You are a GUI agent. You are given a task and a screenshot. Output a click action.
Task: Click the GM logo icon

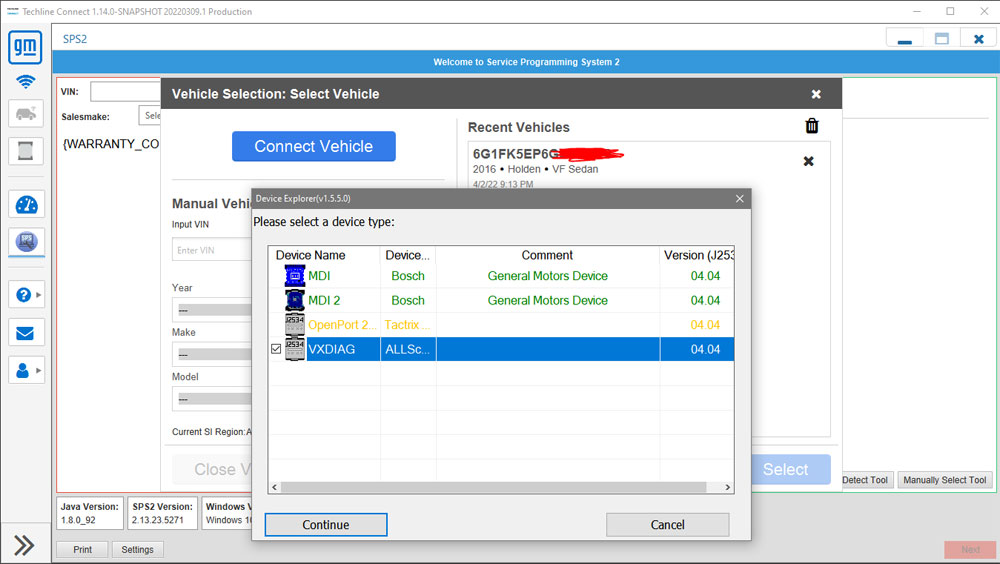pos(25,47)
